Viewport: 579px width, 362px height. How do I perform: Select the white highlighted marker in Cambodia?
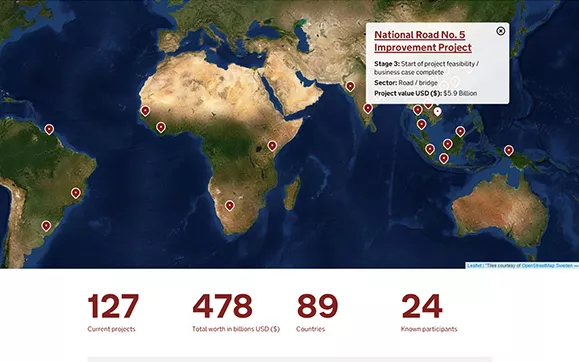438,112
